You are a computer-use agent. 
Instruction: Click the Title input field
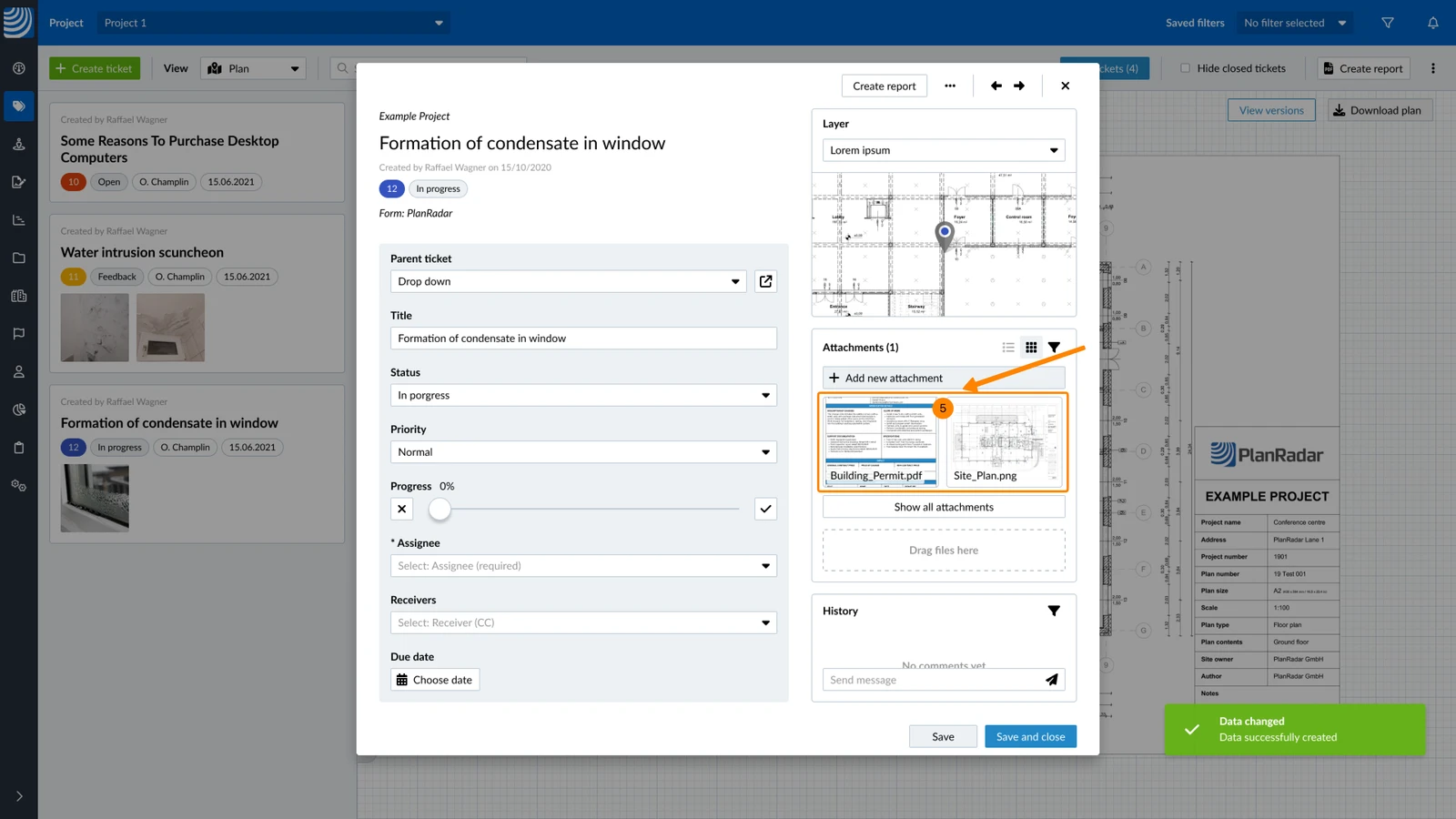[583, 339]
